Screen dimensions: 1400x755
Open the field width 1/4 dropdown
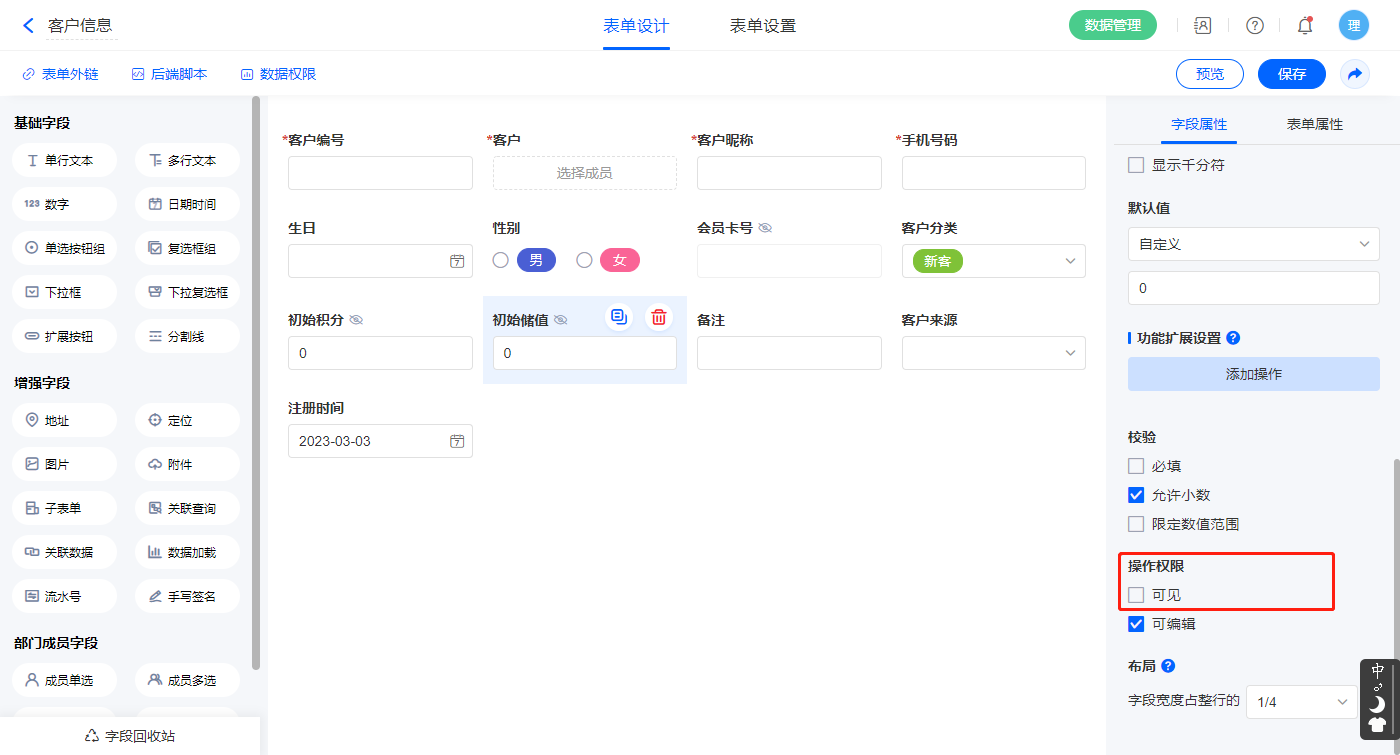click(1301, 702)
